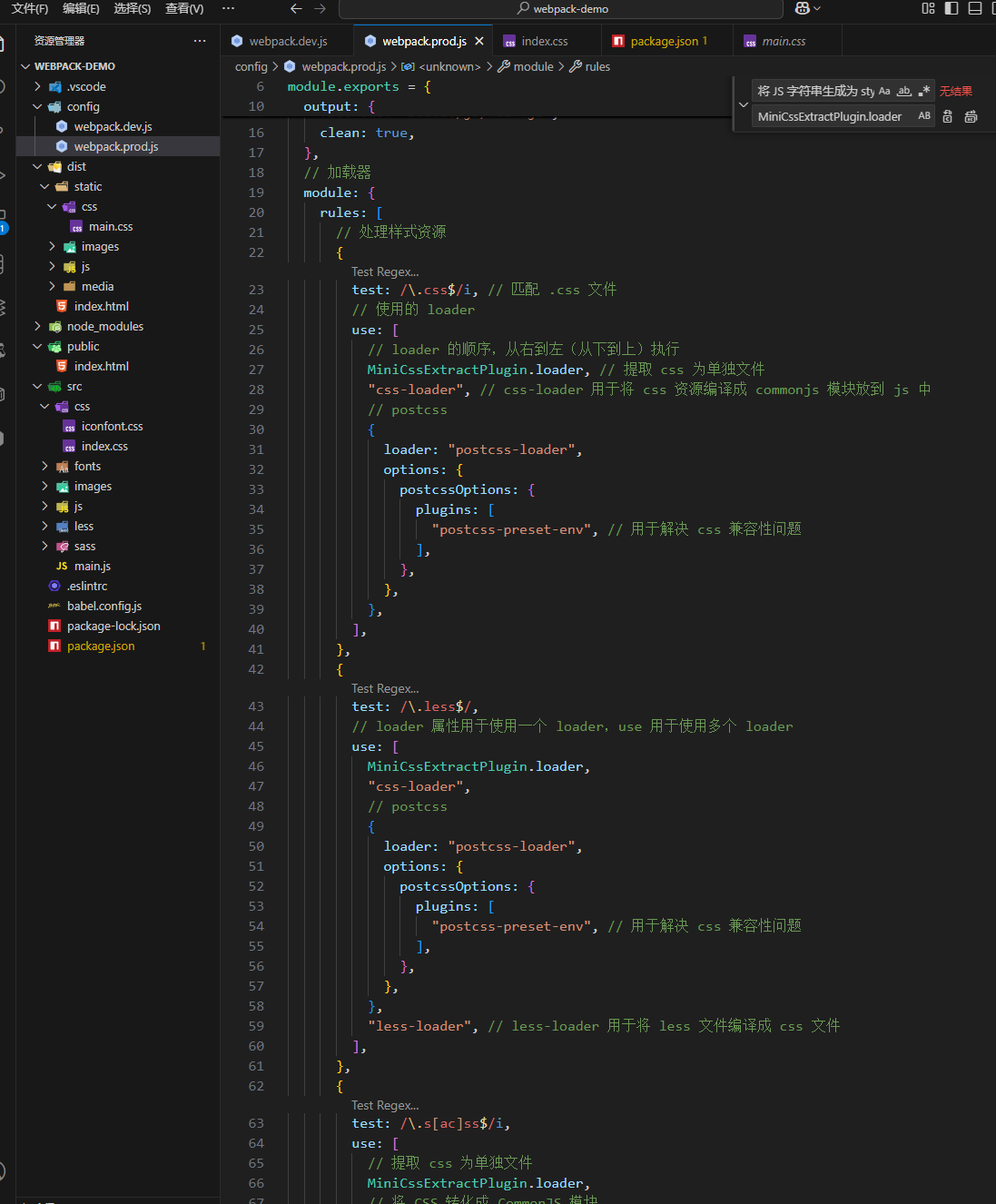
Task: Switch to the index.css tab
Action: (545, 41)
